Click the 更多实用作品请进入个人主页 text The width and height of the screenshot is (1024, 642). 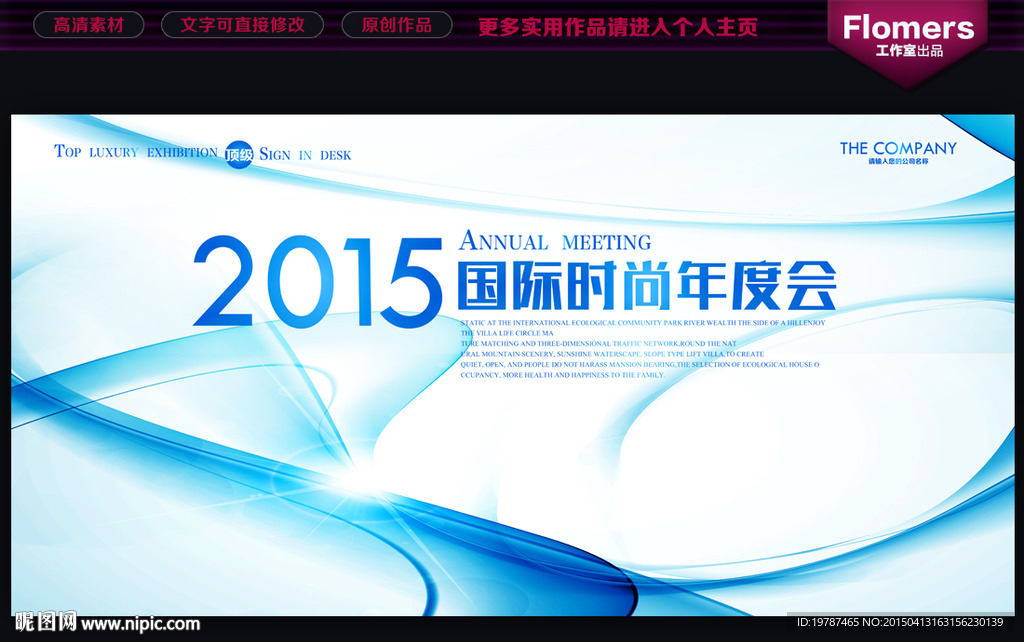pyautogui.click(x=618, y=27)
